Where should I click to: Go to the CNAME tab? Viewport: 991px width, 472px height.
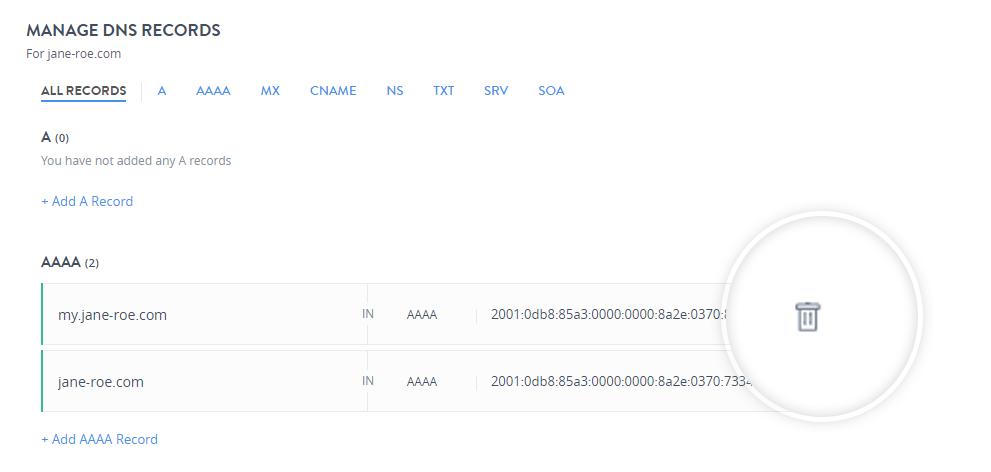[333, 91]
